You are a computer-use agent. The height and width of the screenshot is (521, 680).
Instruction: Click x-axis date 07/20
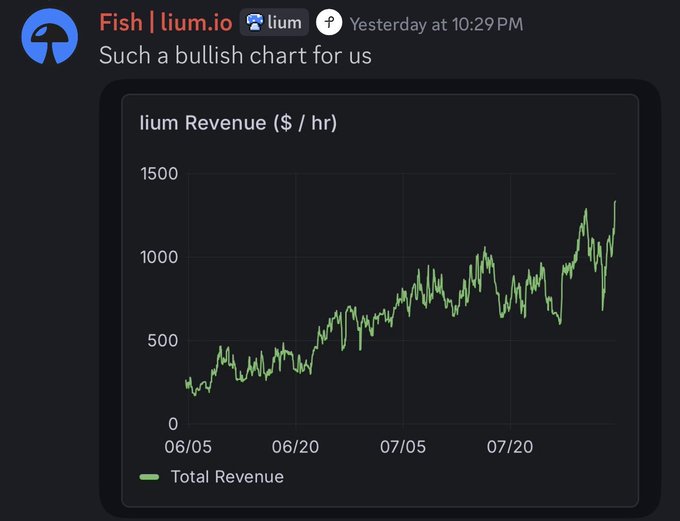click(510, 446)
